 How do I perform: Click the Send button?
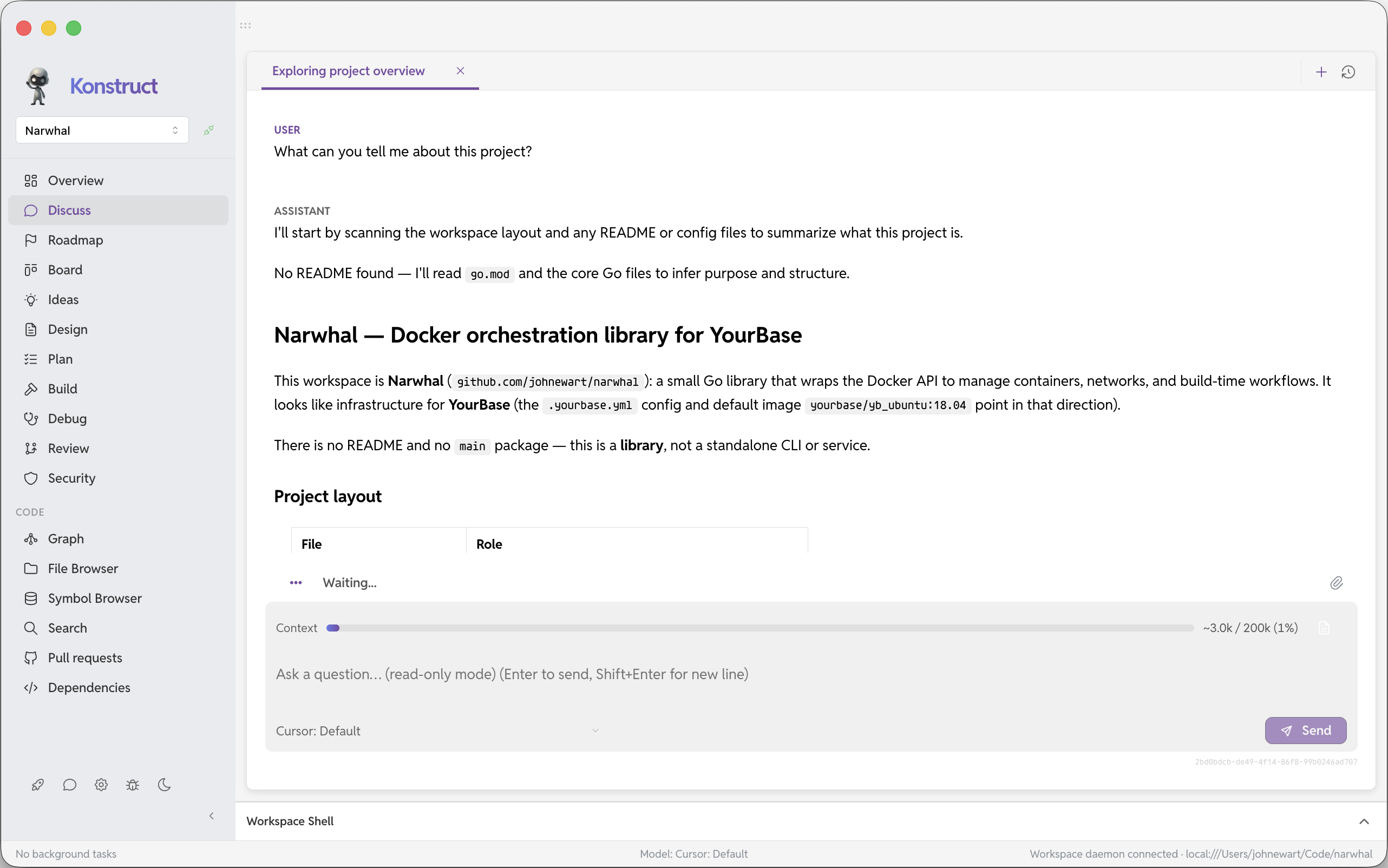pos(1305,731)
